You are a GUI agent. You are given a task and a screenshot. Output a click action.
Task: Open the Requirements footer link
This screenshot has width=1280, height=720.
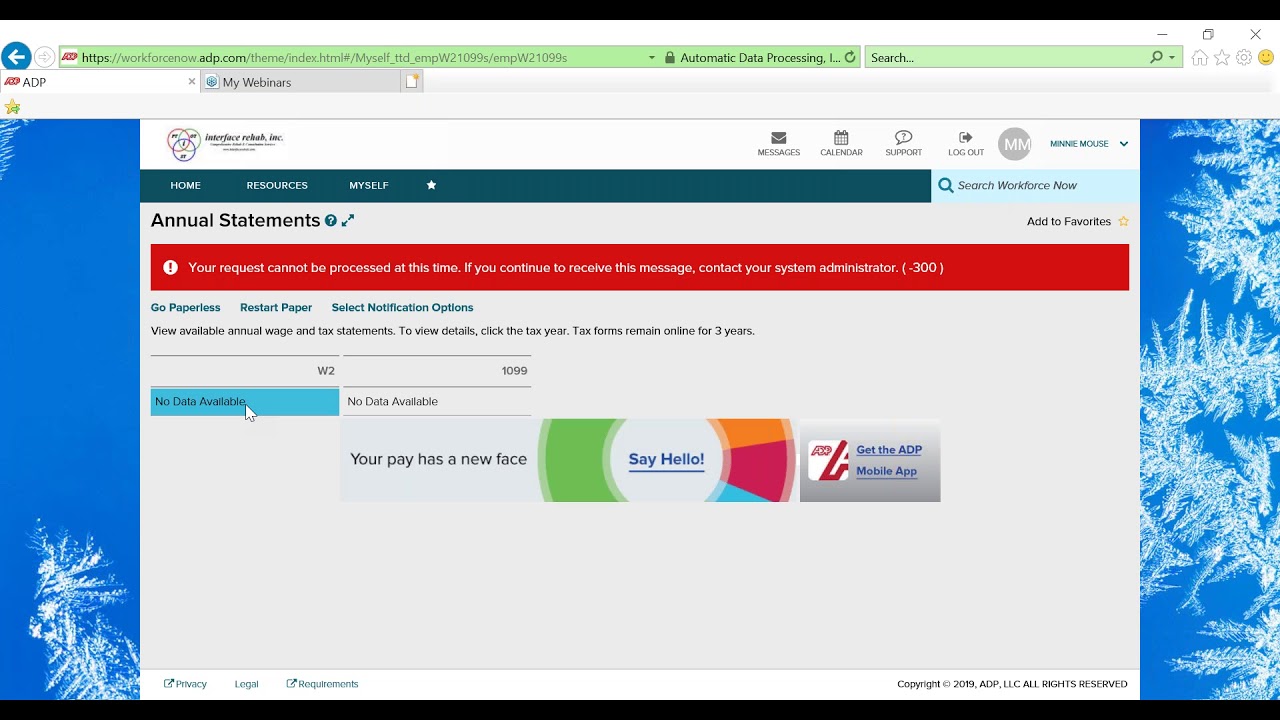(x=322, y=684)
